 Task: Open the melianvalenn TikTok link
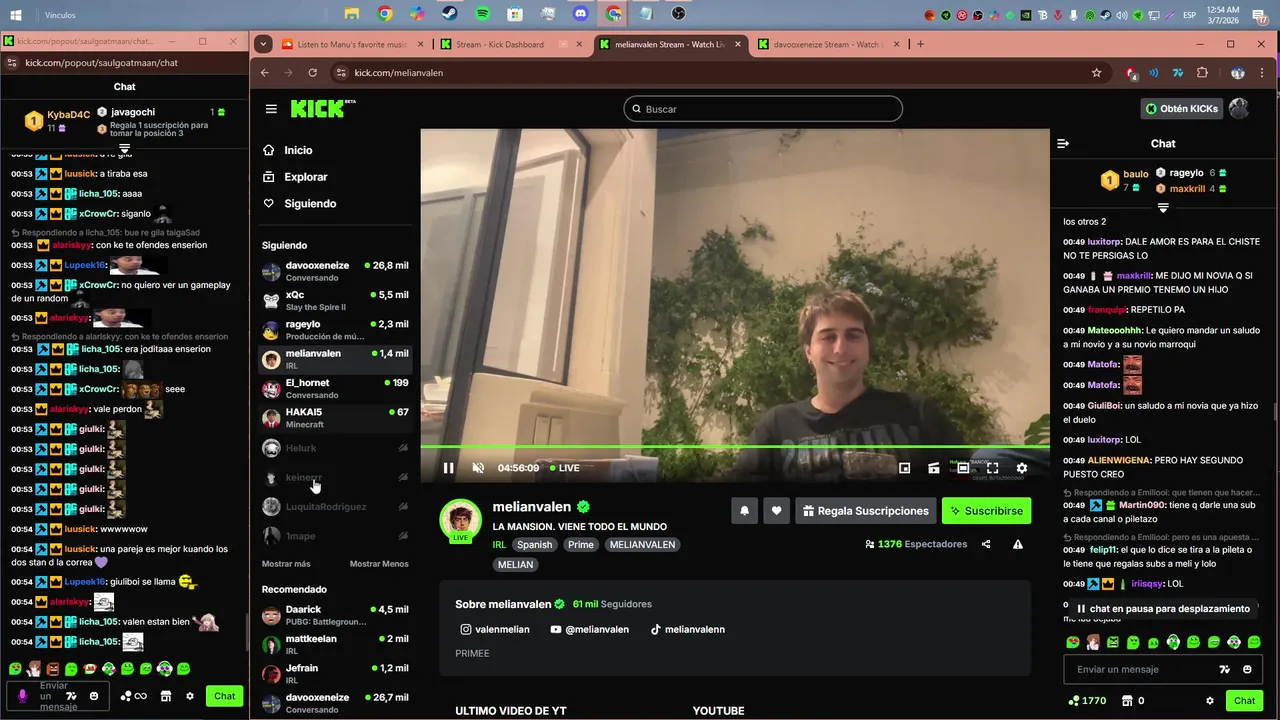coord(688,630)
